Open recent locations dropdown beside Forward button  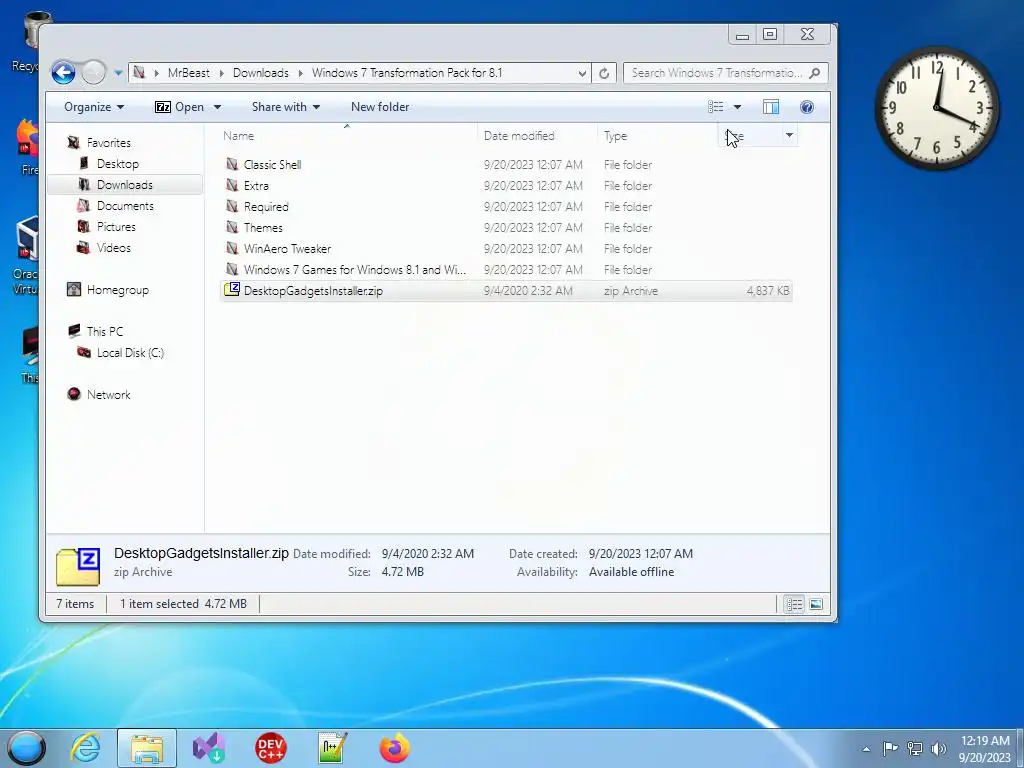tap(118, 73)
